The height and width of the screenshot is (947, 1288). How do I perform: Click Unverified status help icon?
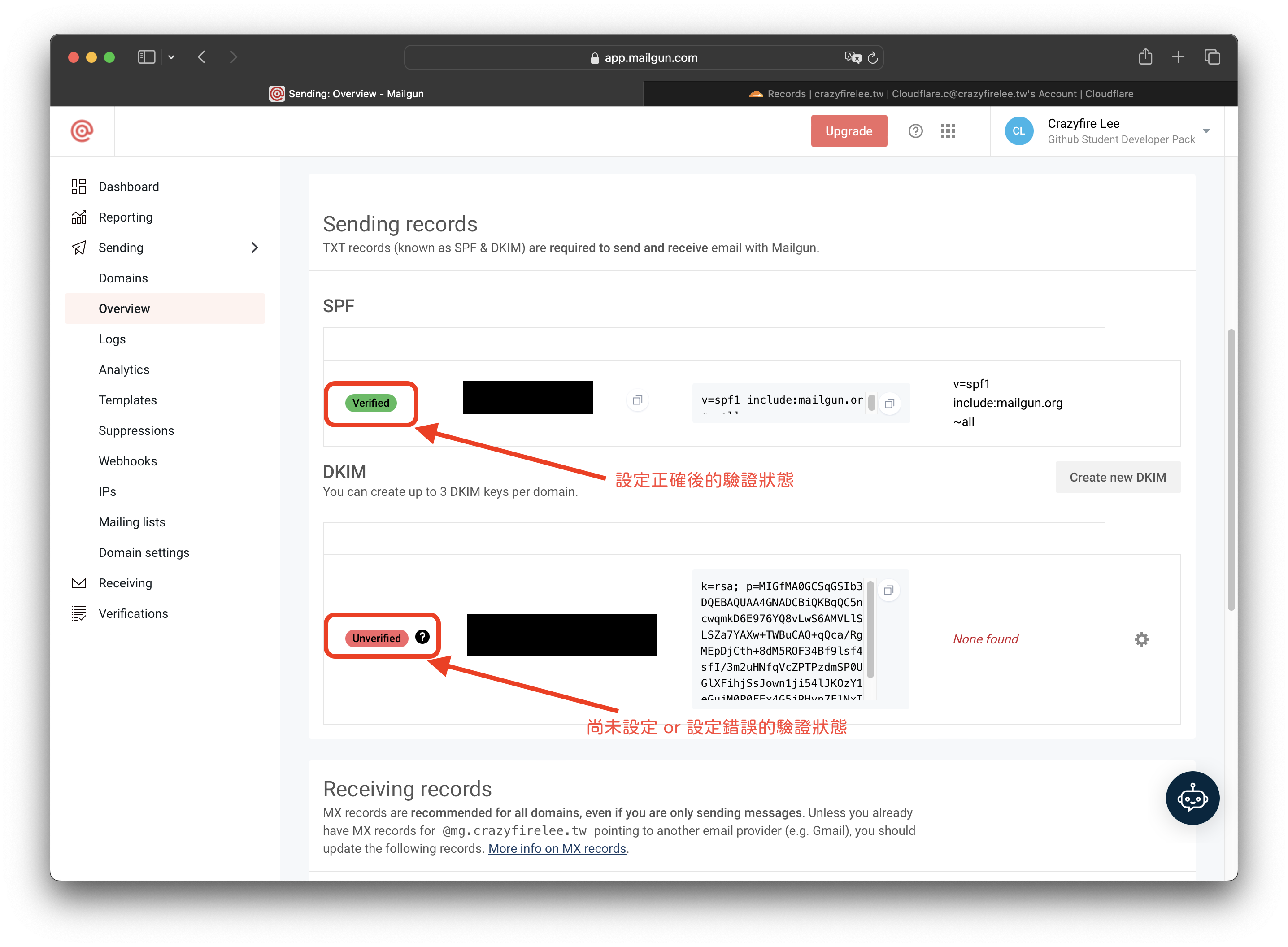click(422, 637)
